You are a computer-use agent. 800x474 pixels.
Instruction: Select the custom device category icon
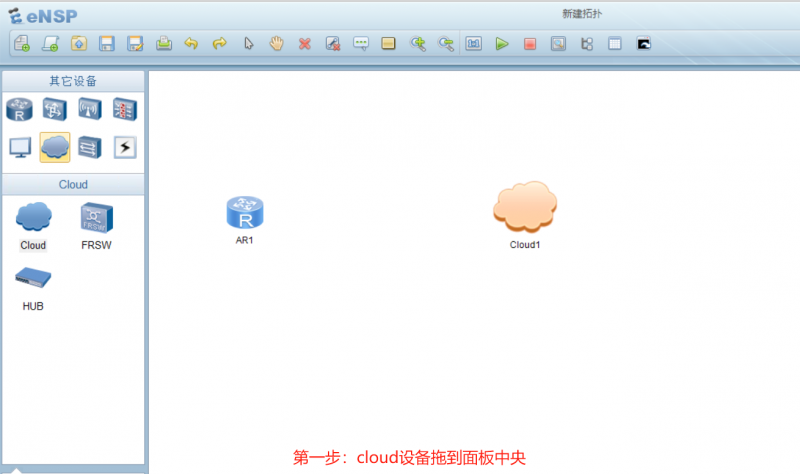tap(90, 148)
